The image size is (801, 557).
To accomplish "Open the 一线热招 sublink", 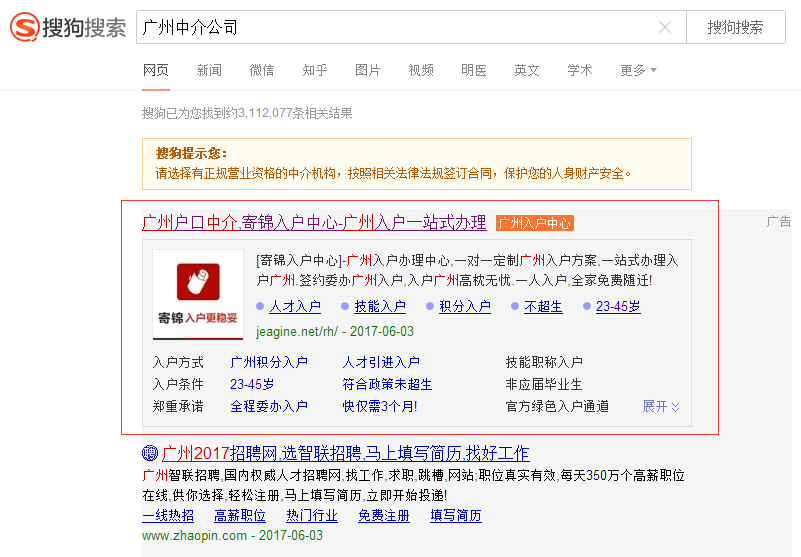I will pyautogui.click(x=168, y=516).
